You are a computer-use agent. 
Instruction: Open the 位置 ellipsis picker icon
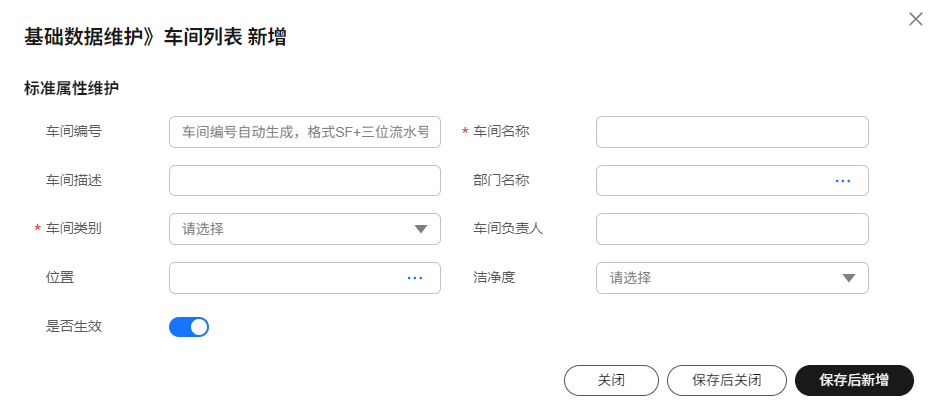(415, 278)
